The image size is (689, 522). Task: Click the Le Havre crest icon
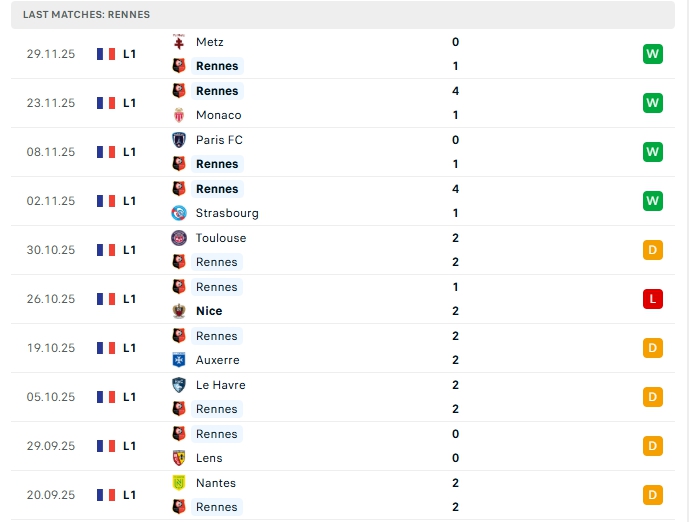coord(179,385)
